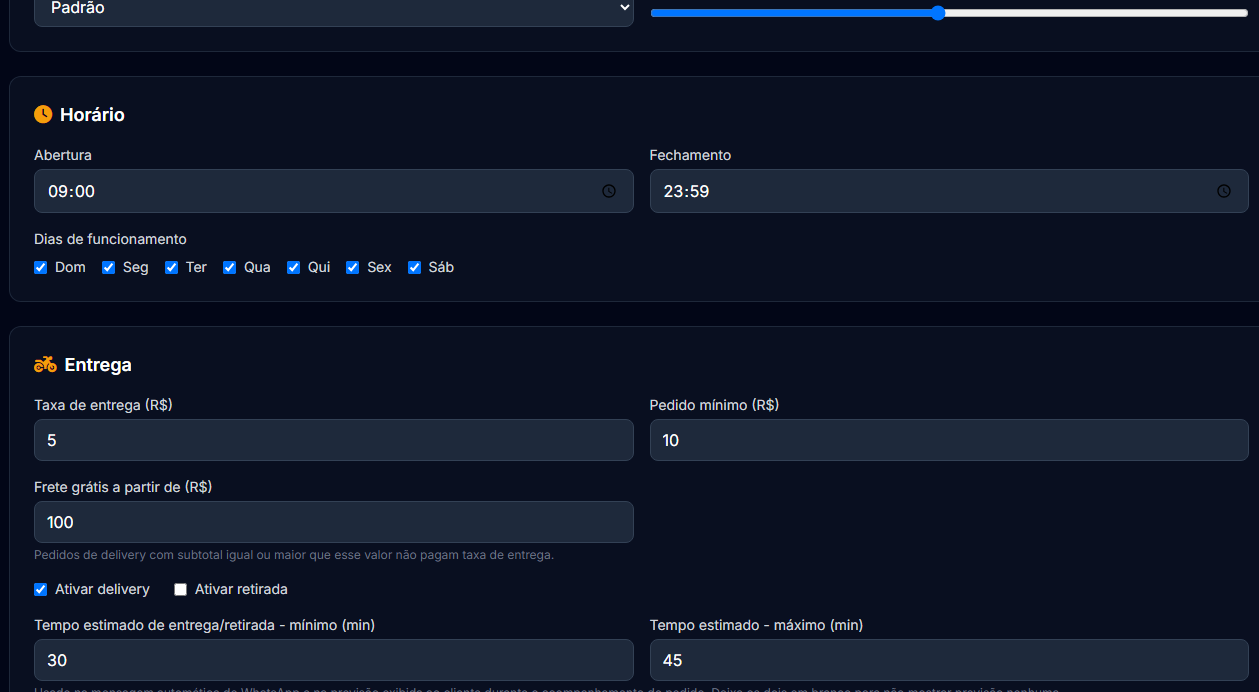Click the blue slider handle at top
Image resolution: width=1259 pixels, height=692 pixels.
click(x=937, y=13)
